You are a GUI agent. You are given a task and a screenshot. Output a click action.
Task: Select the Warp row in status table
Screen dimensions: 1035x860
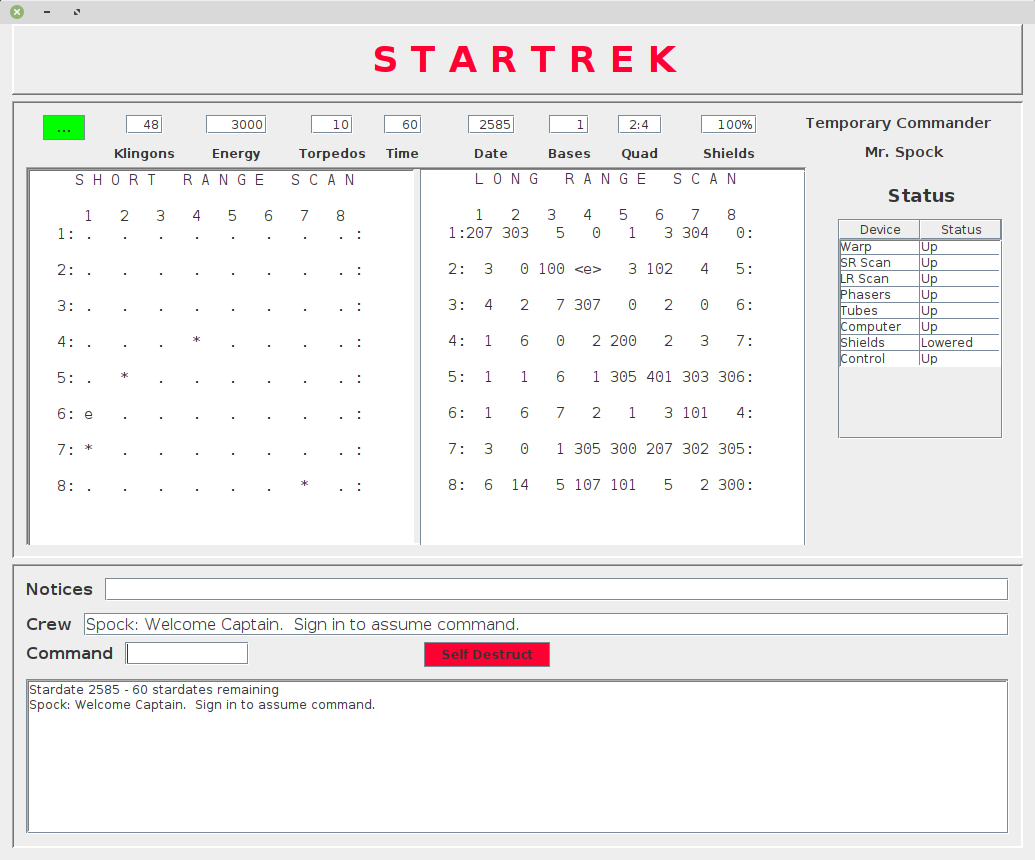919,247
